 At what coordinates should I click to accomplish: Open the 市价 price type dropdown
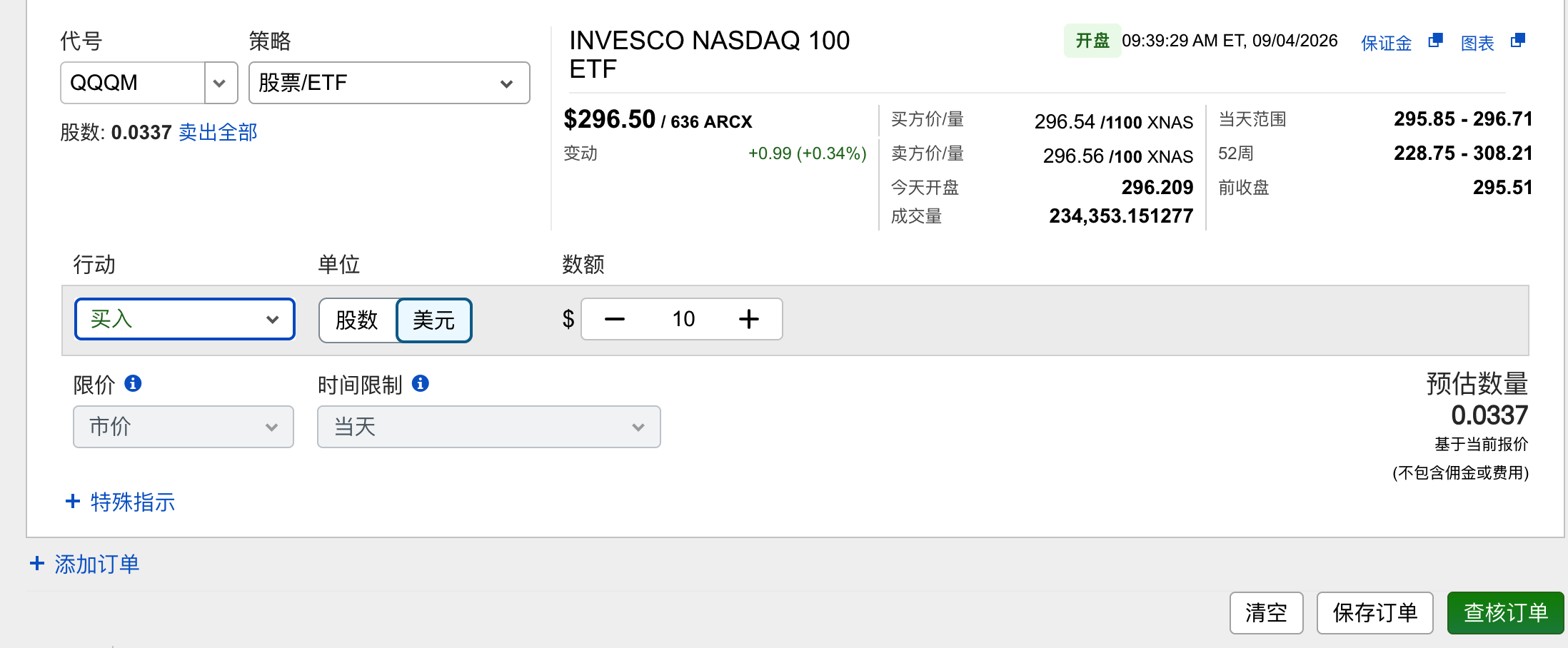tap(184, 427)
